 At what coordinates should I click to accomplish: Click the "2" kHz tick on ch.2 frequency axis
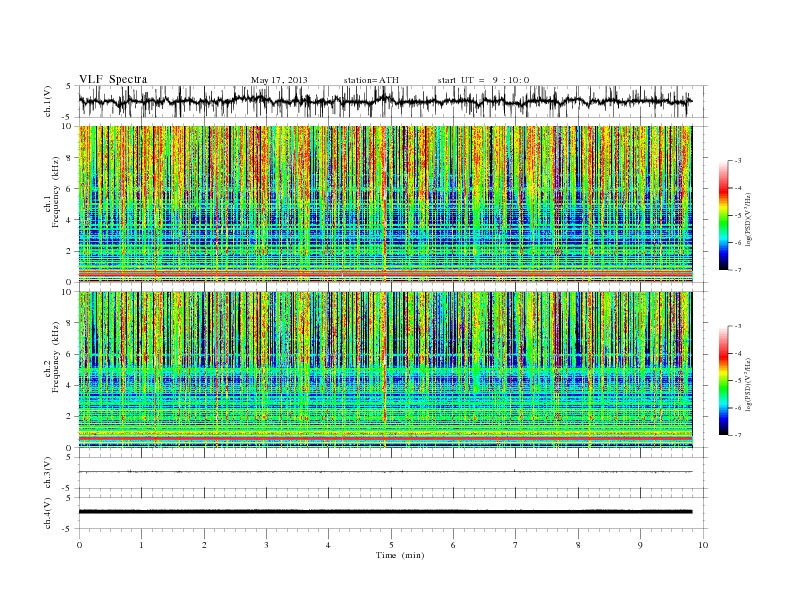(x=70, y=417)
